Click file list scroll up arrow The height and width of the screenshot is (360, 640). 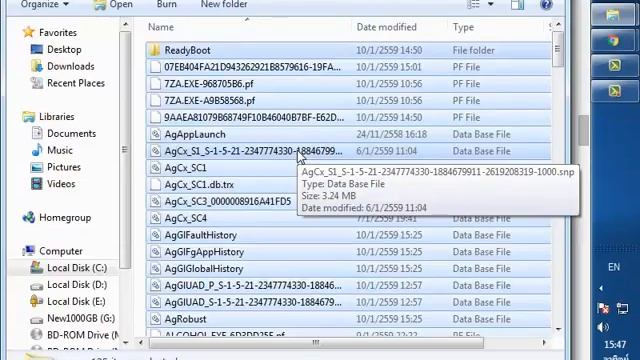(558, 25)
